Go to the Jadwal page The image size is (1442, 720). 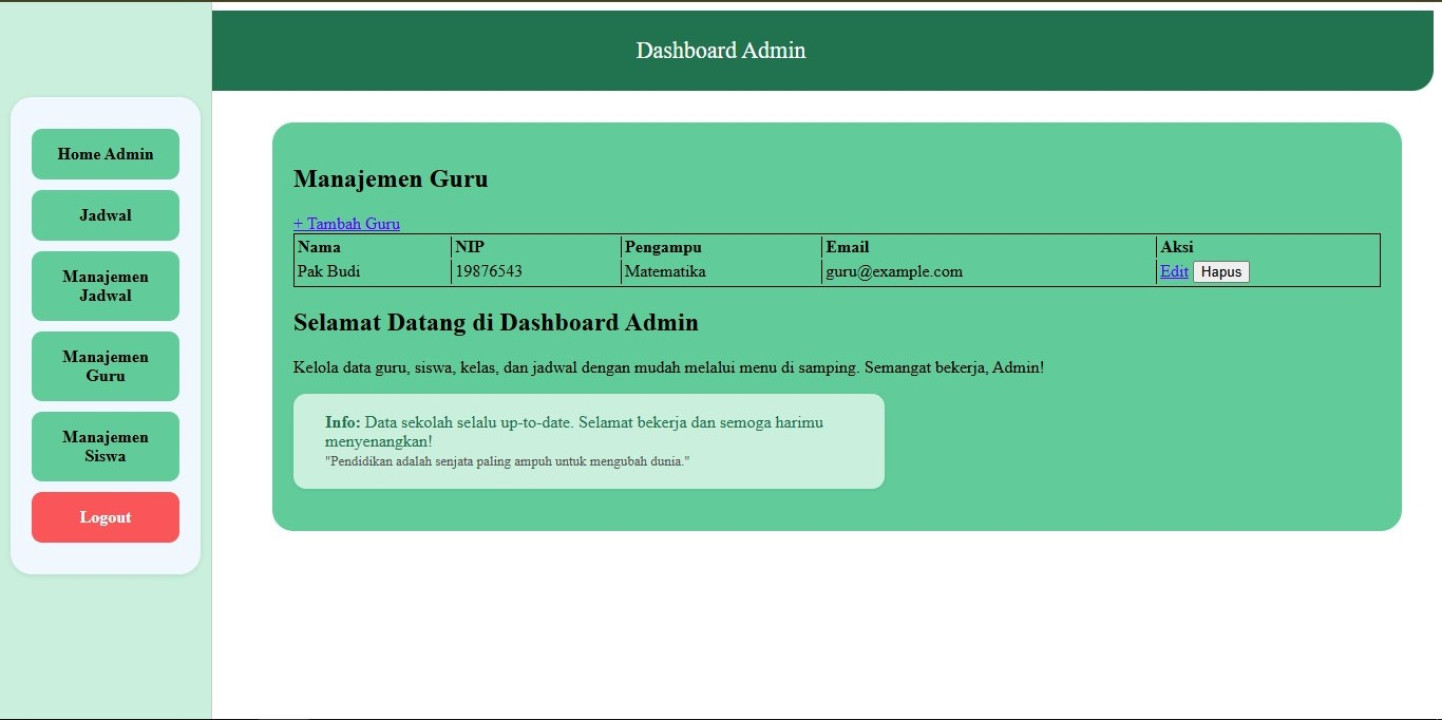[x=105, y=215]
